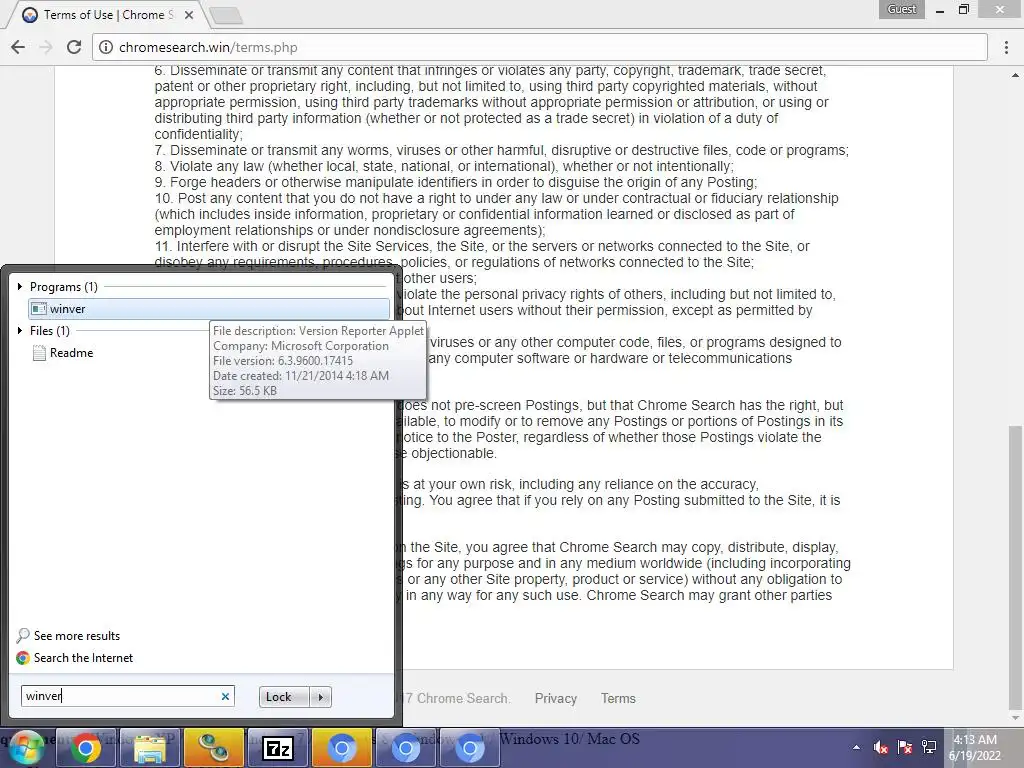Screen dimensions: 1024x768
Task: Click the network status tray icon
Action: (x=929, y=747)
